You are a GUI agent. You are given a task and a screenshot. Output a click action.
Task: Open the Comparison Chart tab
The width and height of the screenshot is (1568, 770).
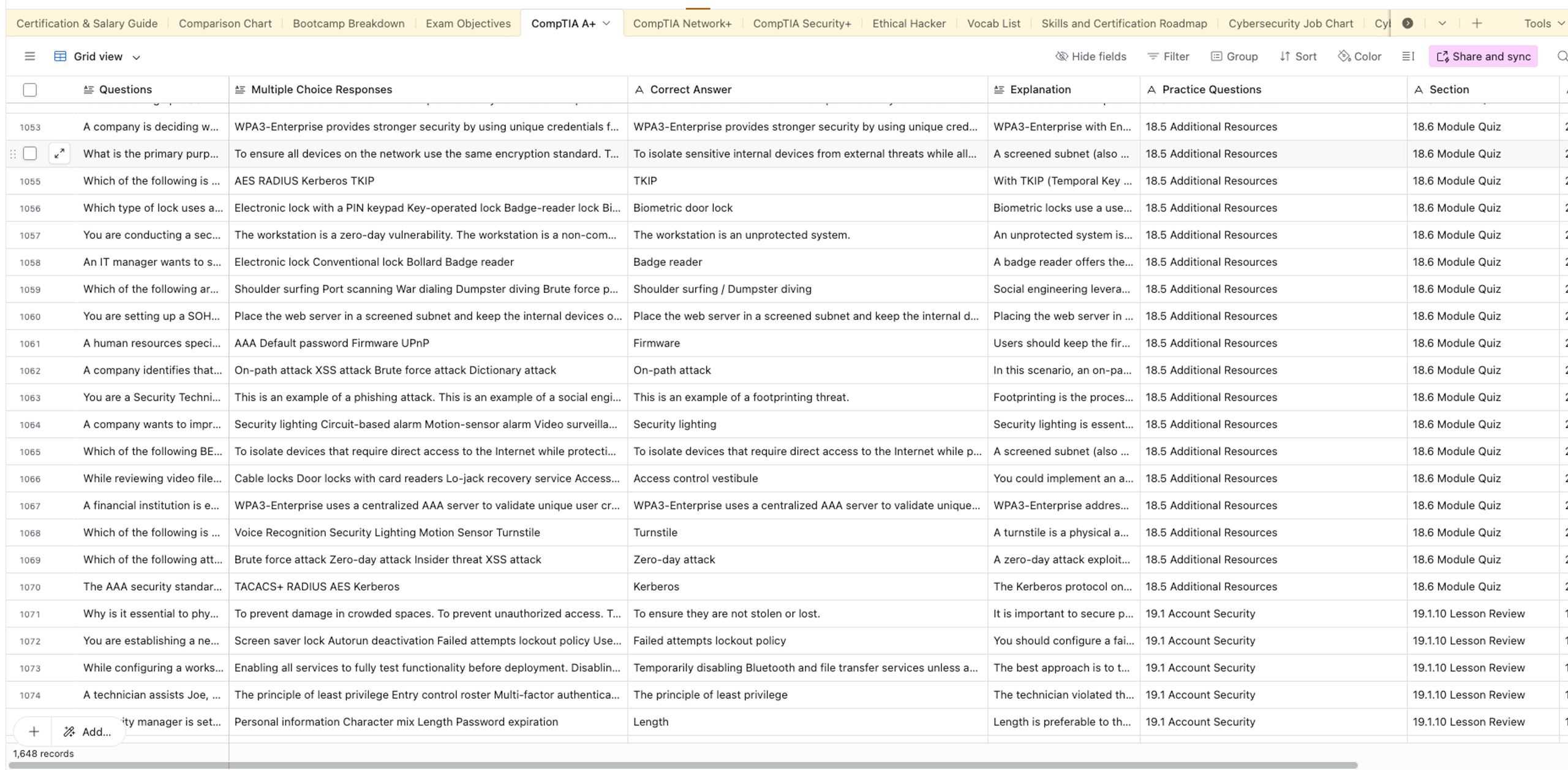[225, 23]
